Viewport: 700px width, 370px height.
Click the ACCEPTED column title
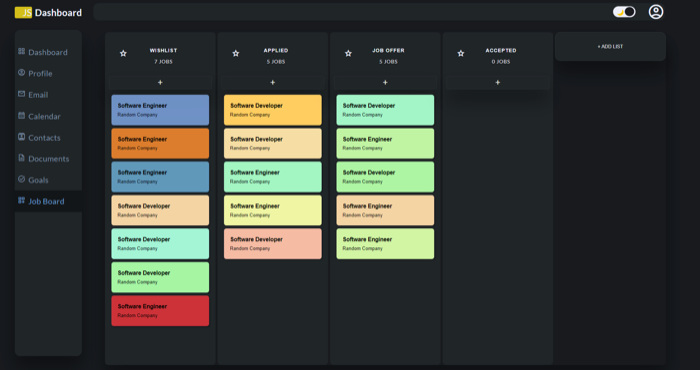[x=501, y=50]
